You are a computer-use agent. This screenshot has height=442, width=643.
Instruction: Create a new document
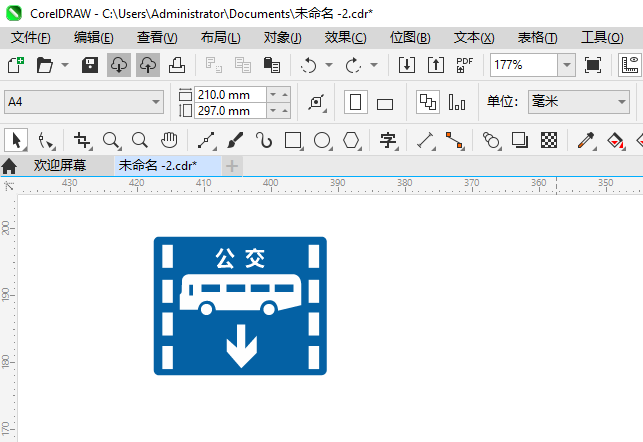point(16,65)
